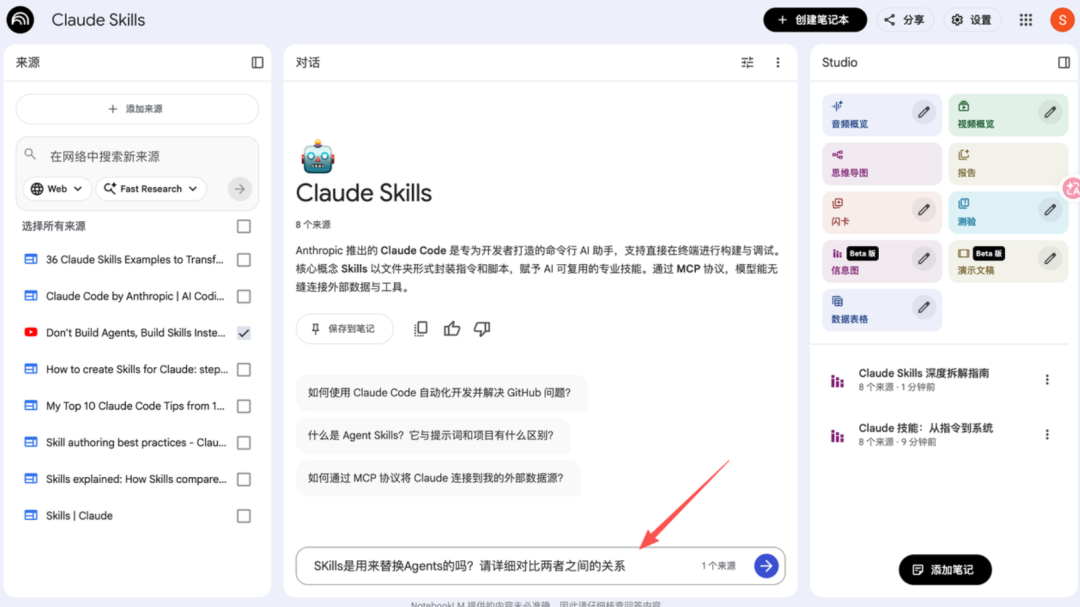Click the Claude Skills robot emoji
The height and width of the screenshot is (607, 1080).
318,156
